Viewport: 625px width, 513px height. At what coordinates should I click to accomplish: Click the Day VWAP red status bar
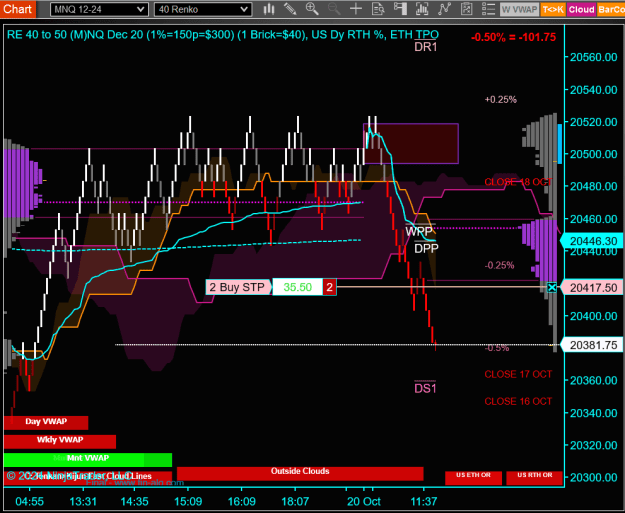[46, 423]
